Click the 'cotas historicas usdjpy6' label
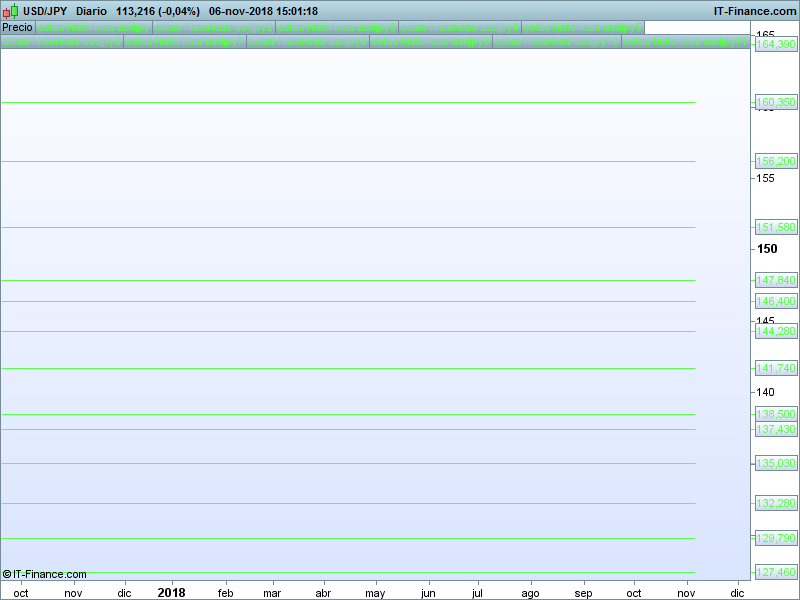This screenshot has height=600, width=800. (62, 42)
